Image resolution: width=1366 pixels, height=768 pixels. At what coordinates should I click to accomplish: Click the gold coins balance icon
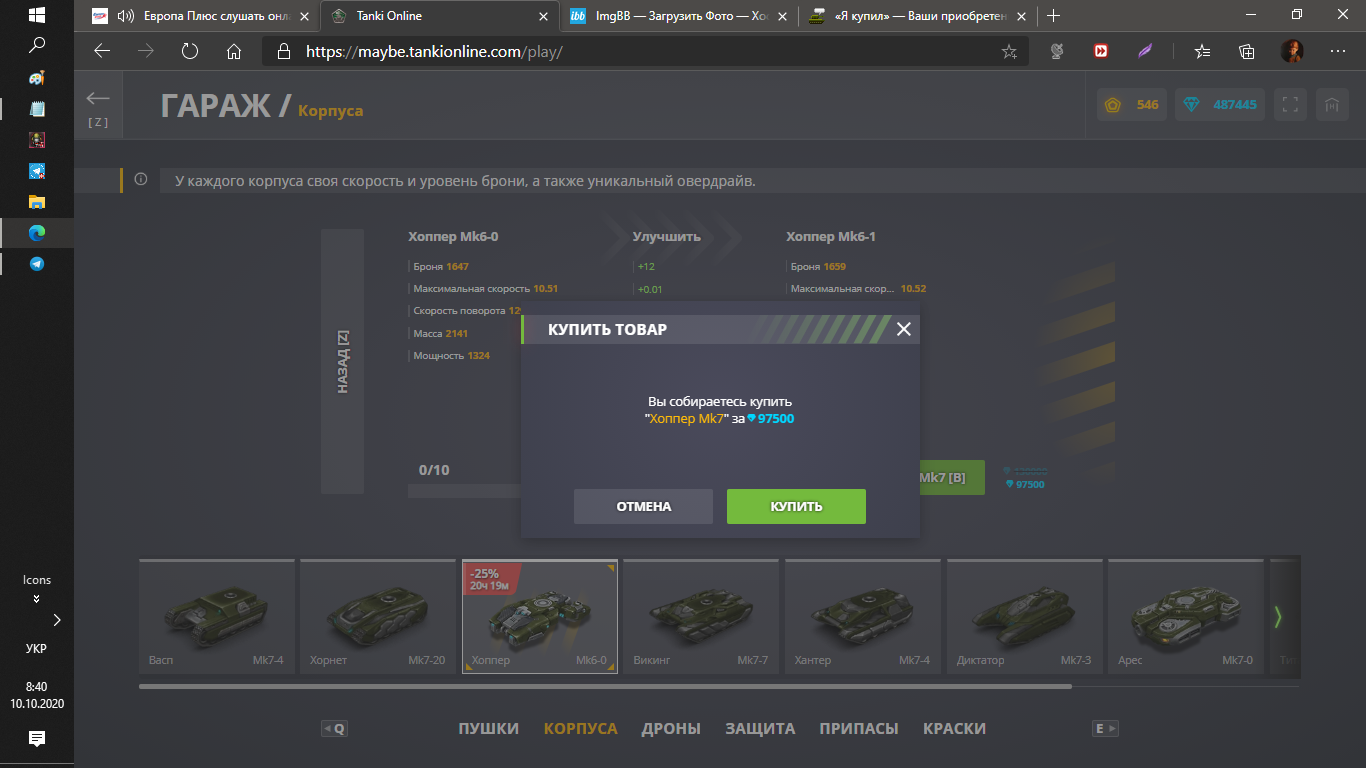(1112, 104)
